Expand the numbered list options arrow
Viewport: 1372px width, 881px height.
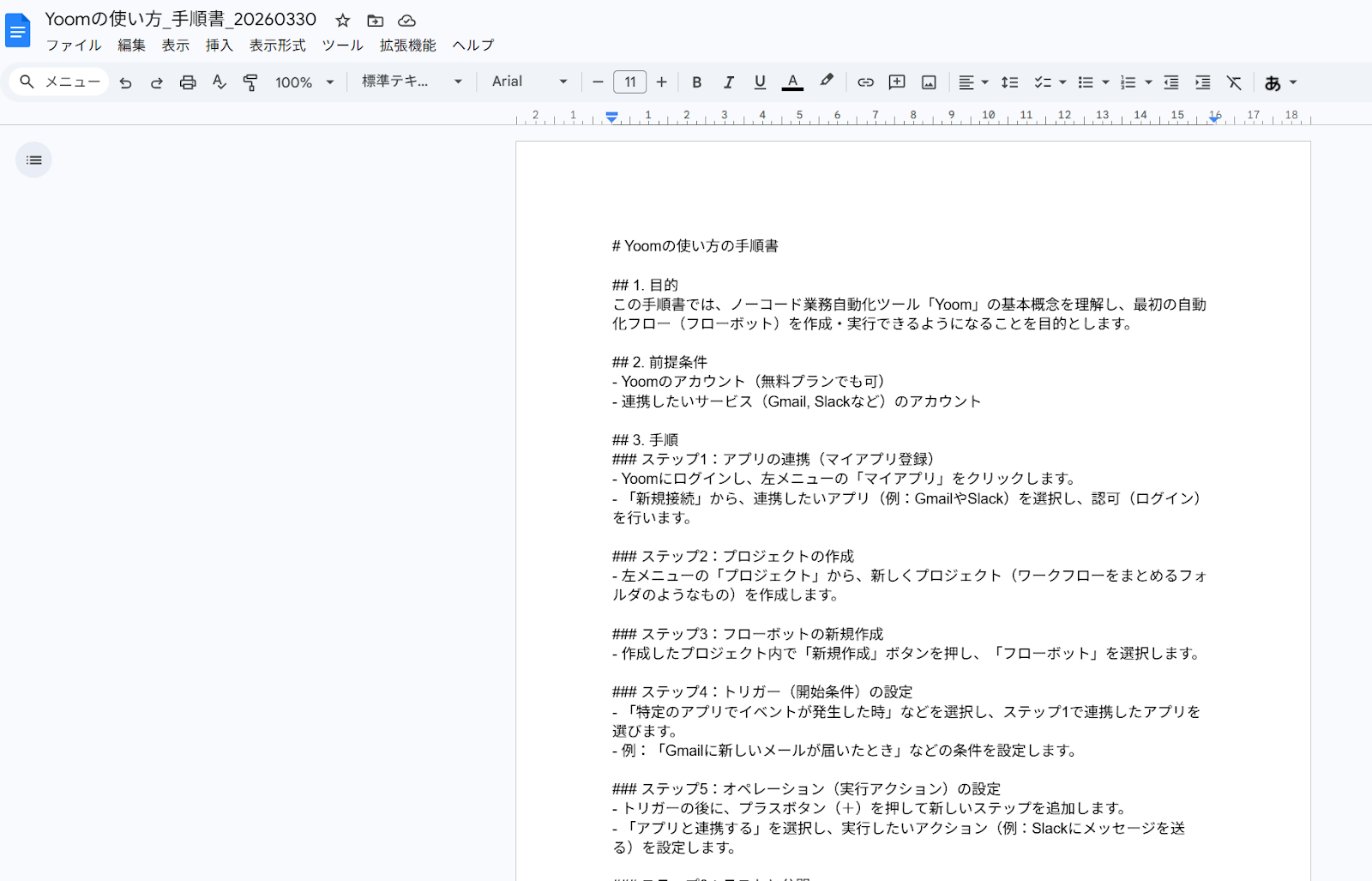pos(1148,82)
